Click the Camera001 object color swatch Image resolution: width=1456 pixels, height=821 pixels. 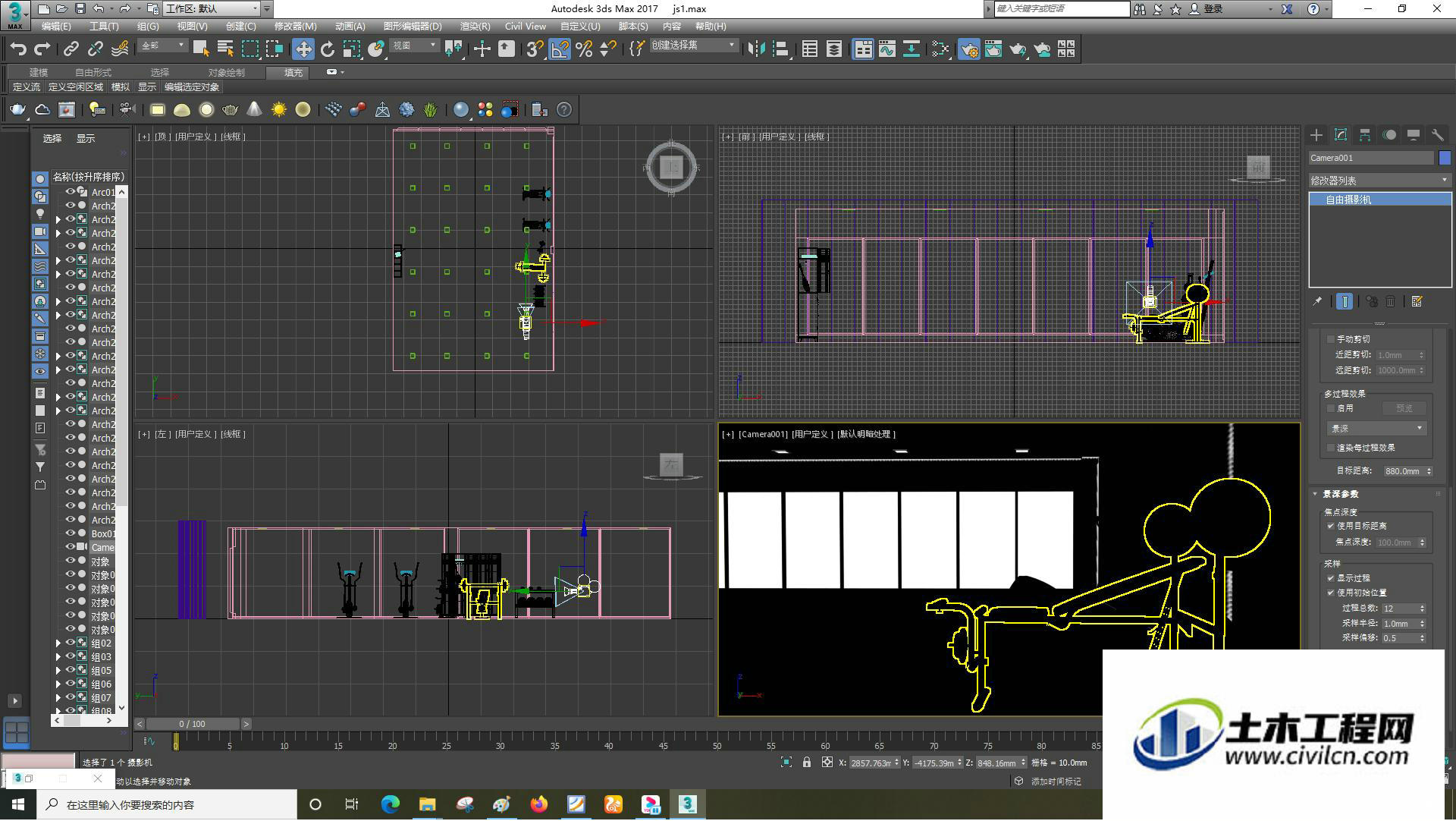coord(1445,158)
